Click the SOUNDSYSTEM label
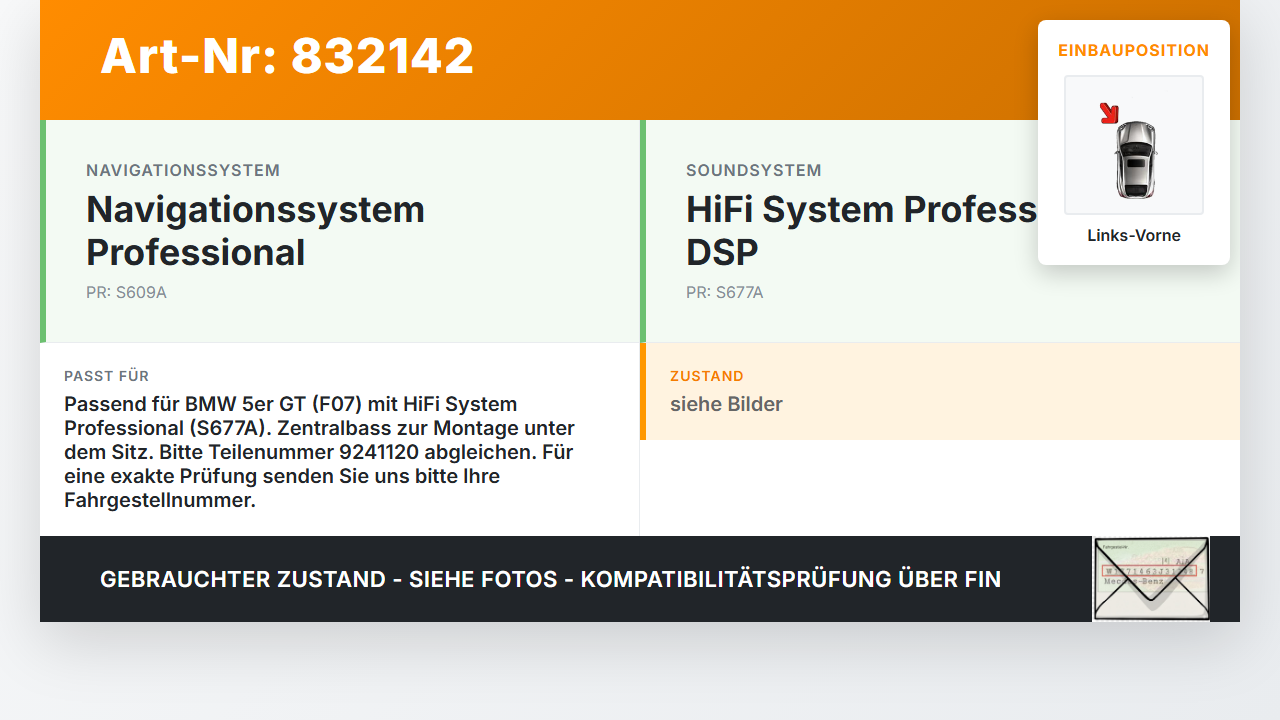The height and width of the screenshot is (720, 1280). pyautogui.click(x=754, y=171)
